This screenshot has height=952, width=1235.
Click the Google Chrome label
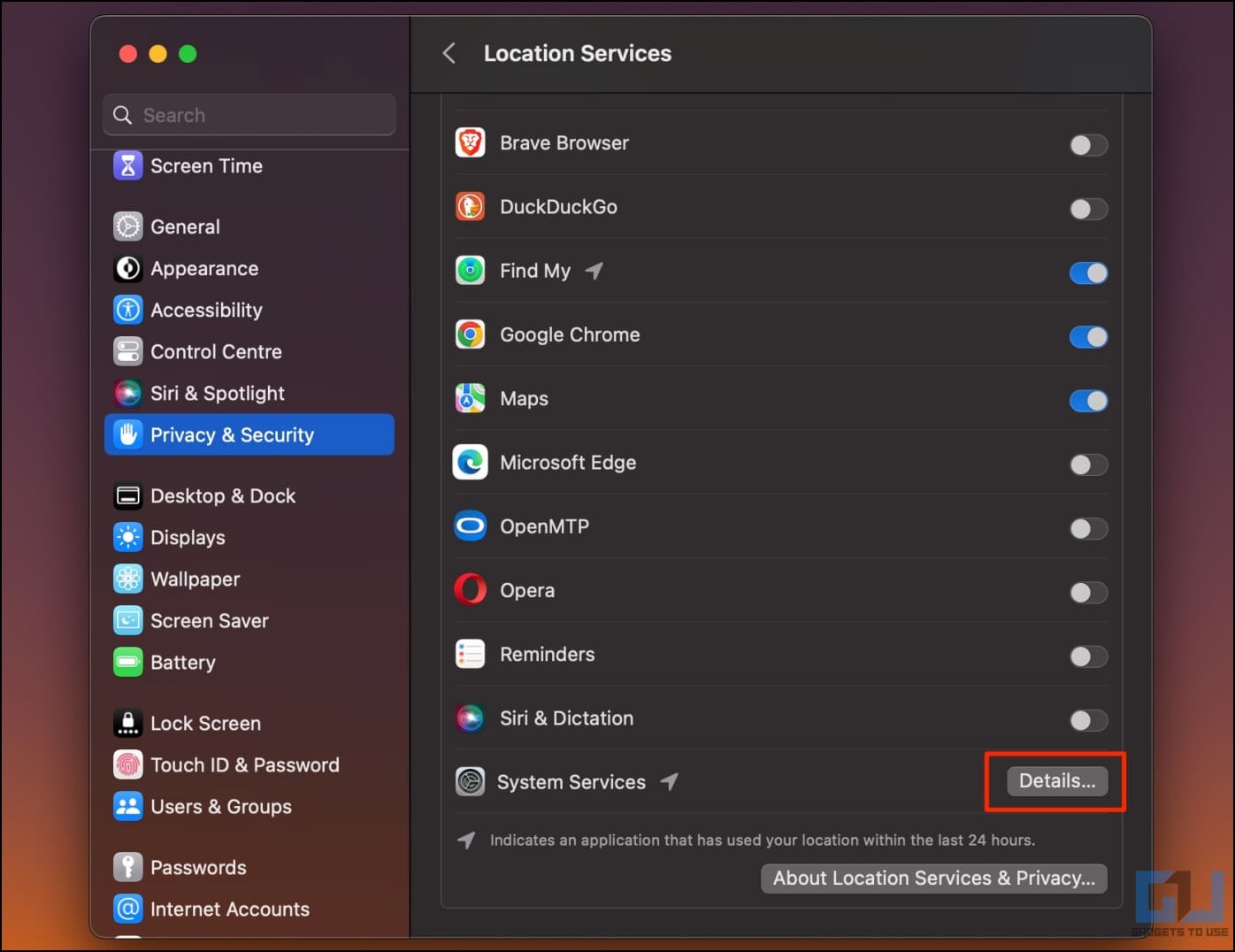tap(570, 334)
